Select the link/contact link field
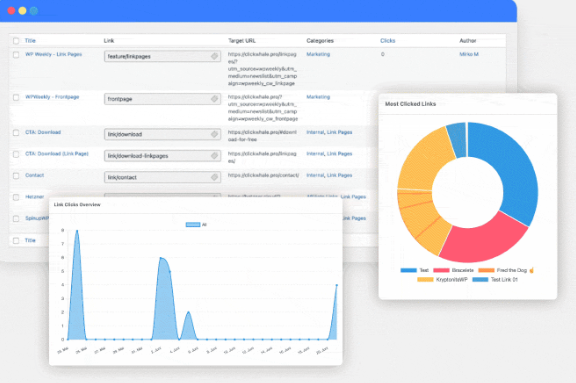This screenshot has width=576, height=383. click(162, 177)
